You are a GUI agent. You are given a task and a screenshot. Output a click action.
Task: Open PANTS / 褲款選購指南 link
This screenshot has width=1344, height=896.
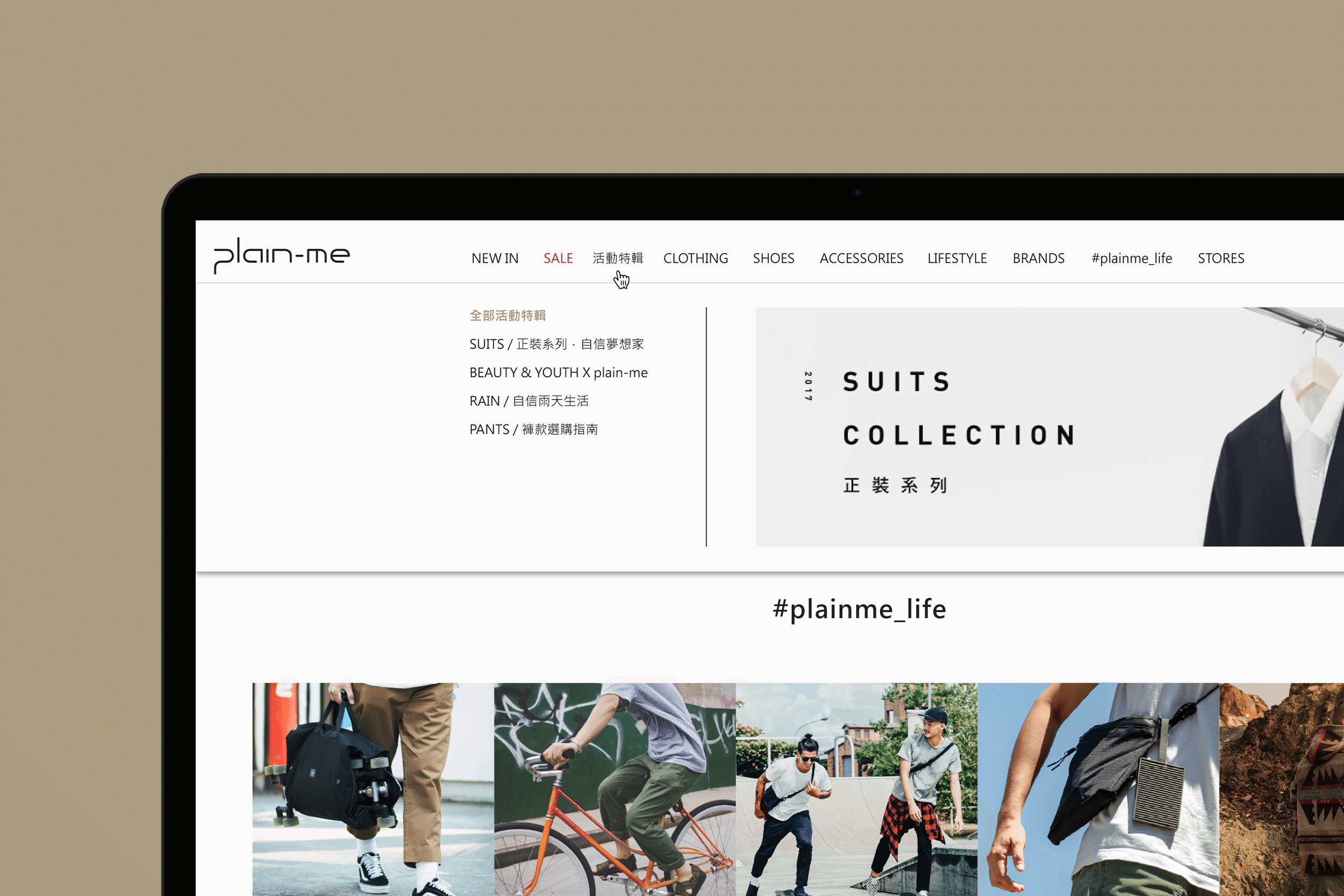coord(533,429)
